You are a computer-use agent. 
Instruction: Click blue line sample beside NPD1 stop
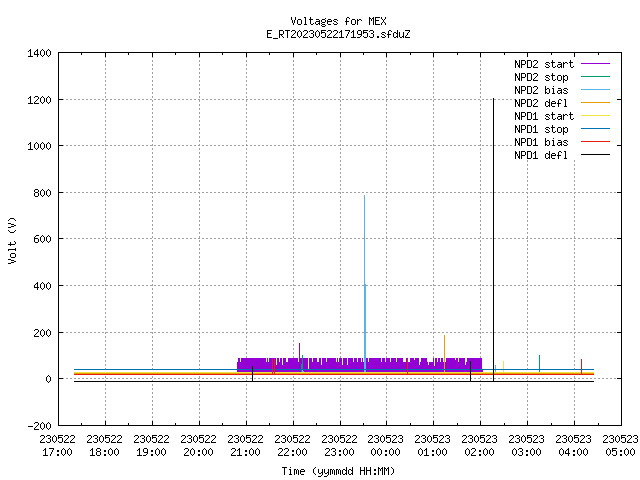click(595, 129)
